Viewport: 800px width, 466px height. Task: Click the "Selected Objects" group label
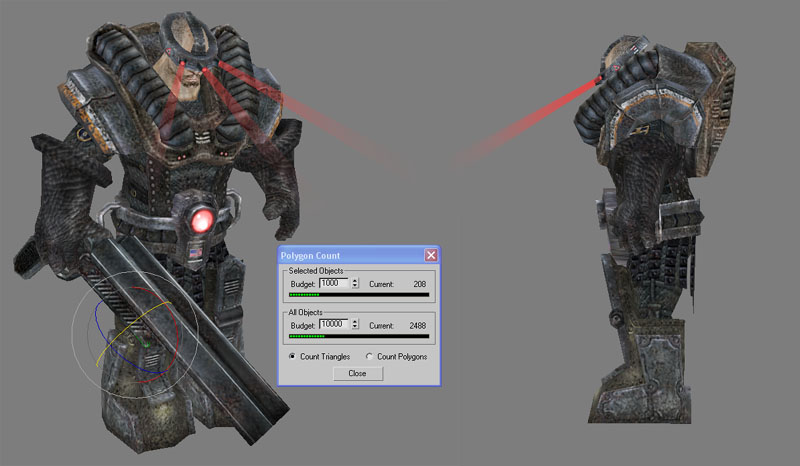point(316,271)
